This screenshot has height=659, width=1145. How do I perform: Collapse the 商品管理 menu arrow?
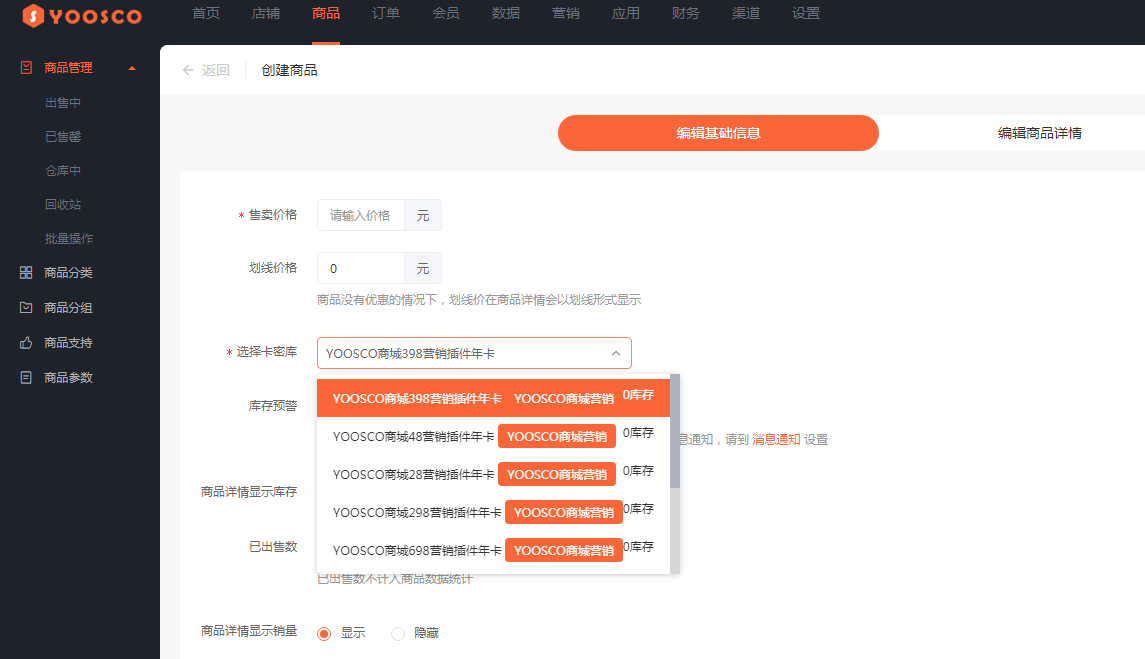132,68
